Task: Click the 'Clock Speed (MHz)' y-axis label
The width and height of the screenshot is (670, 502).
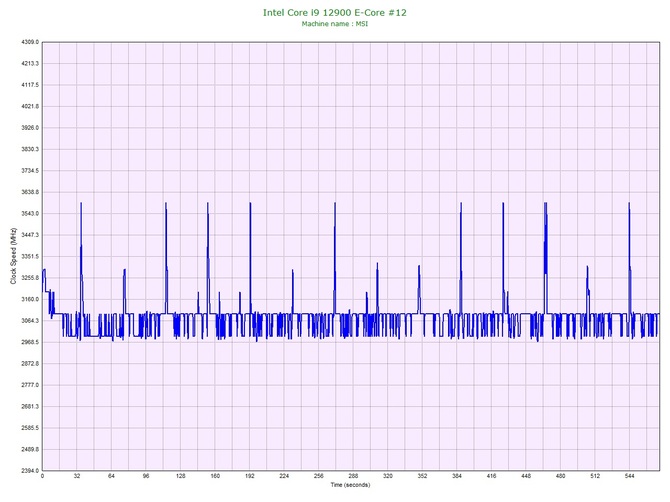Action: tap(12, 256)
